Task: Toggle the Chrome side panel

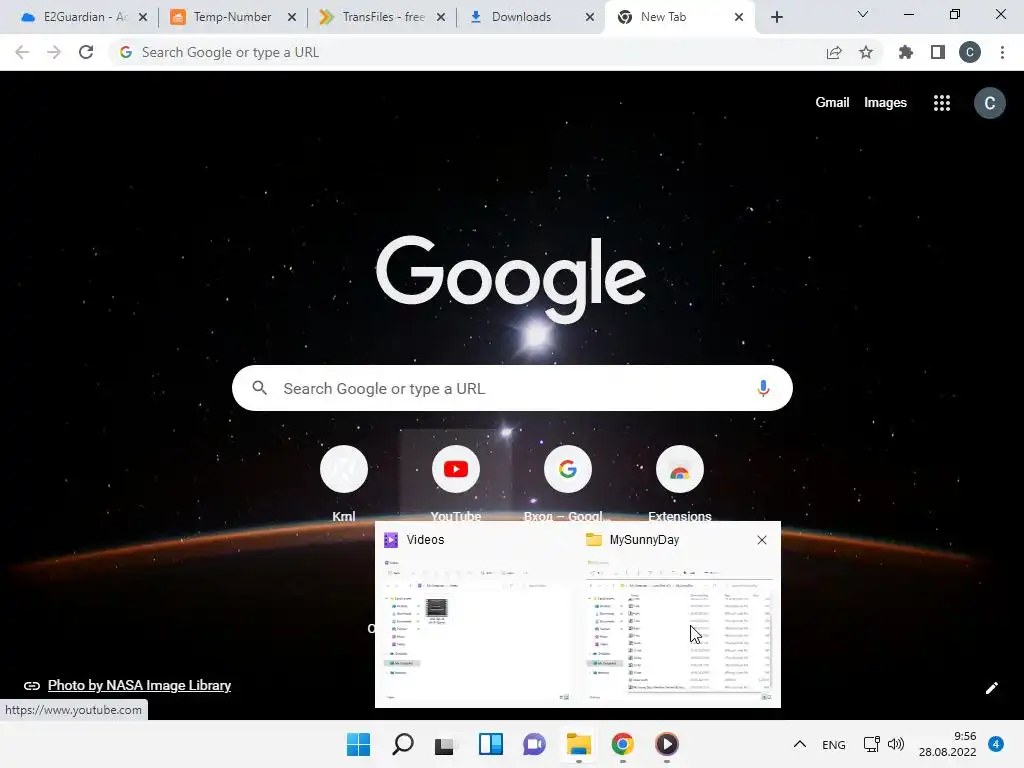Action: (x=938, y=52)
